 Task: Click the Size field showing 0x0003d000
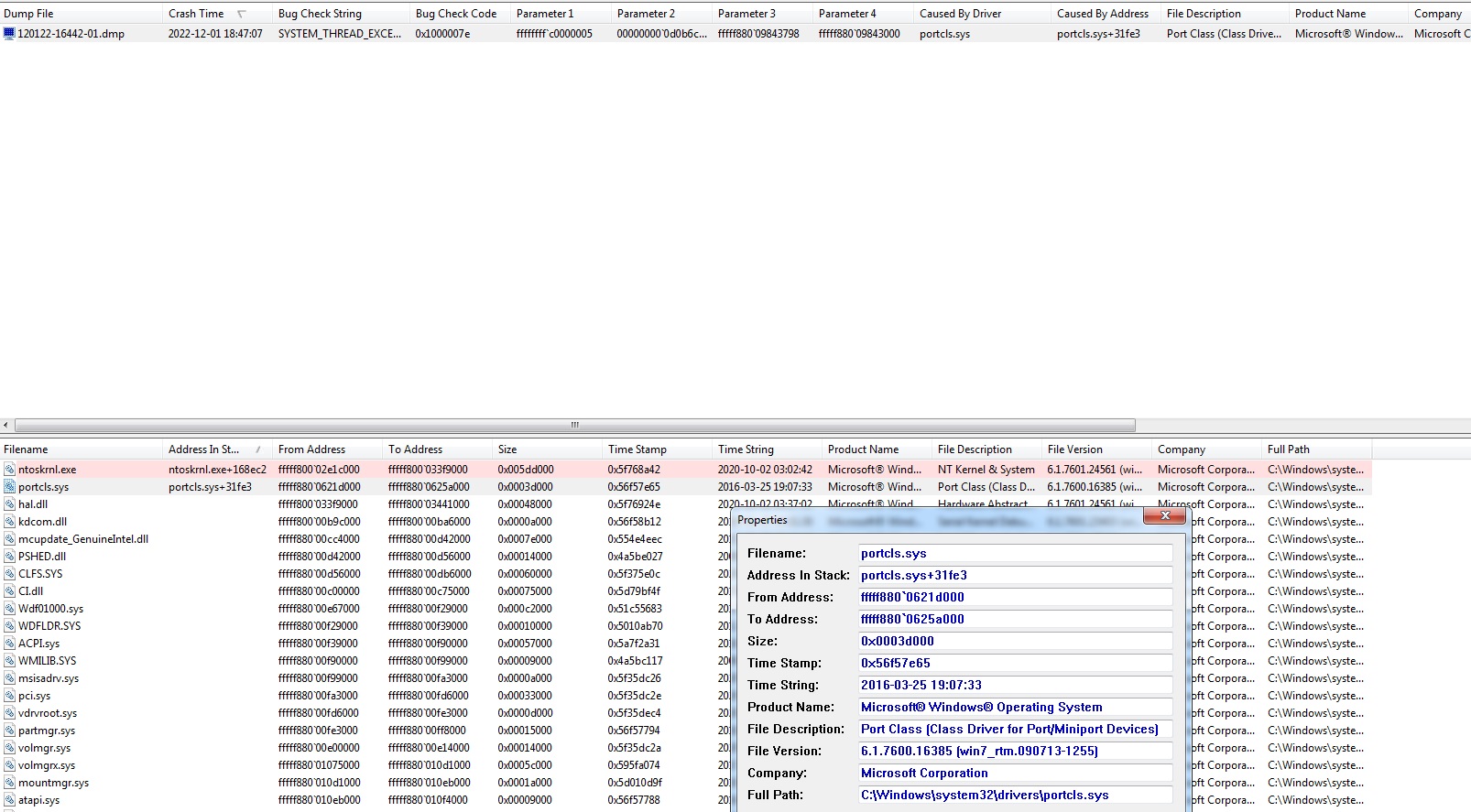1016,642
